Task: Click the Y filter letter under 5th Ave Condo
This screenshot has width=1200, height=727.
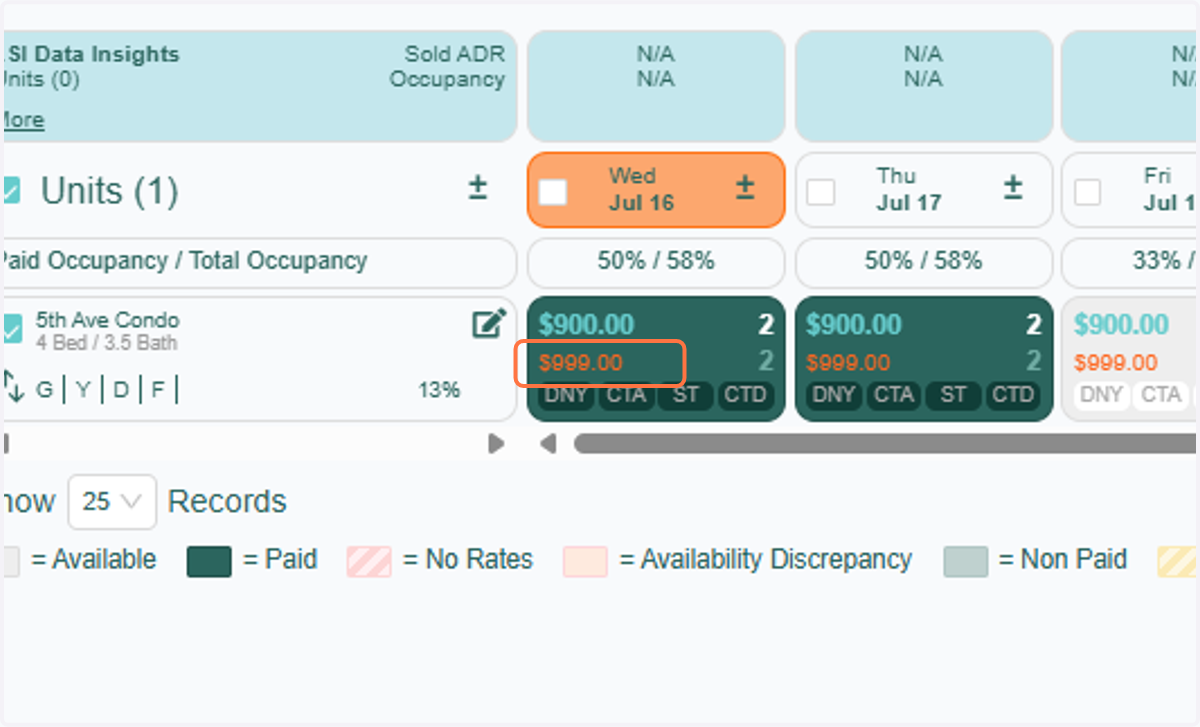Action: (x=82, y=390)
